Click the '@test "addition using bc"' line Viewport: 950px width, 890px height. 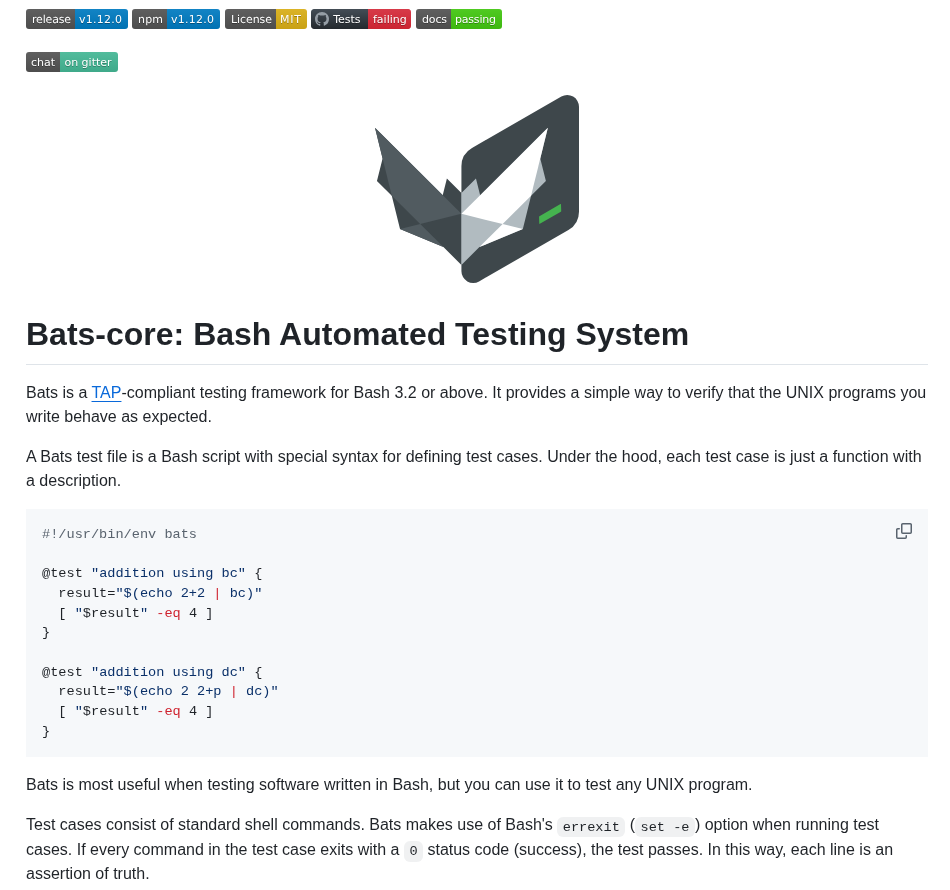pyautogui.click(x=152, y=573)
